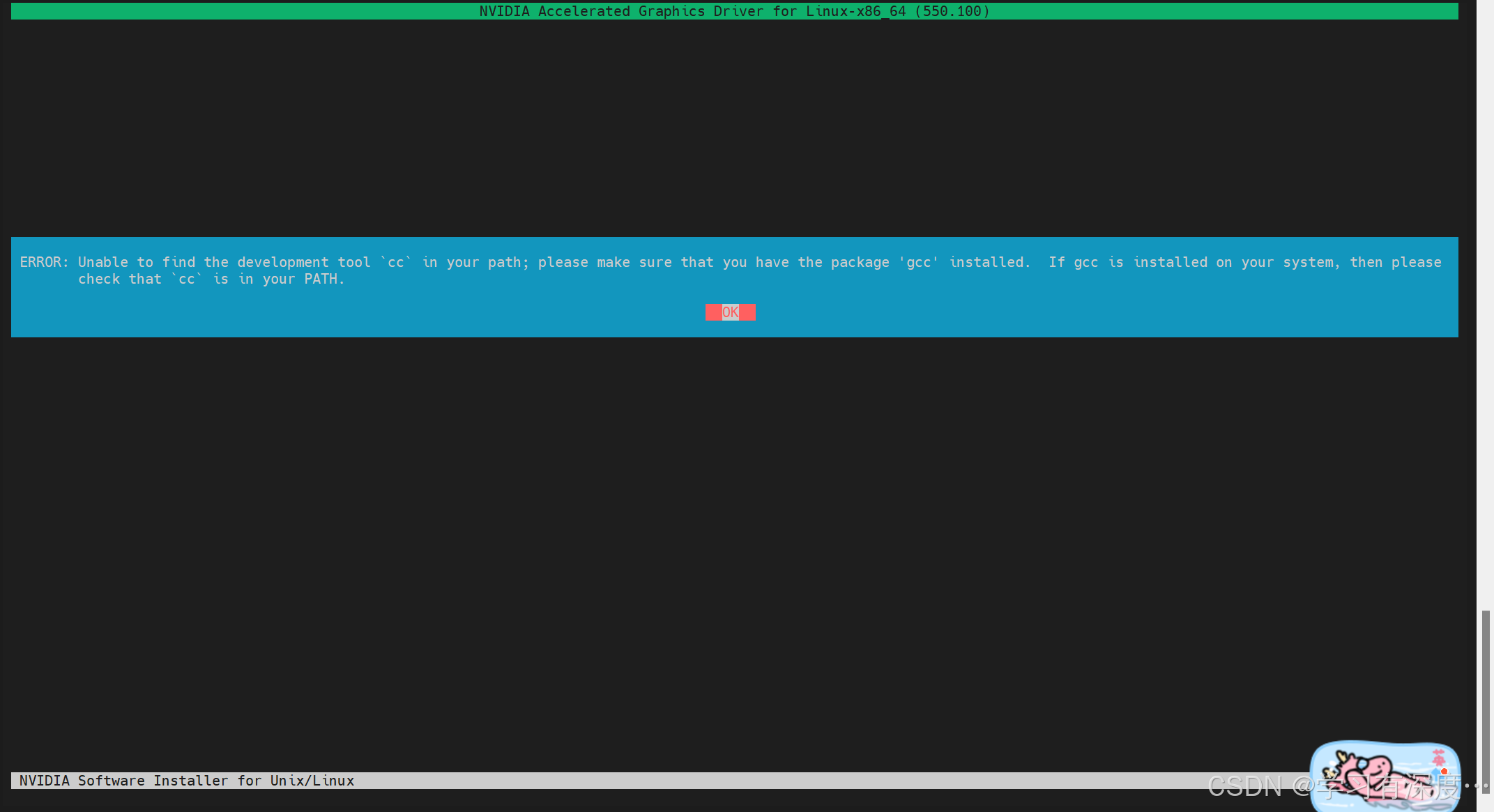Click the empty dark terminal area above dialog
Screen dimensions: 1494x812
pos(732,125)
